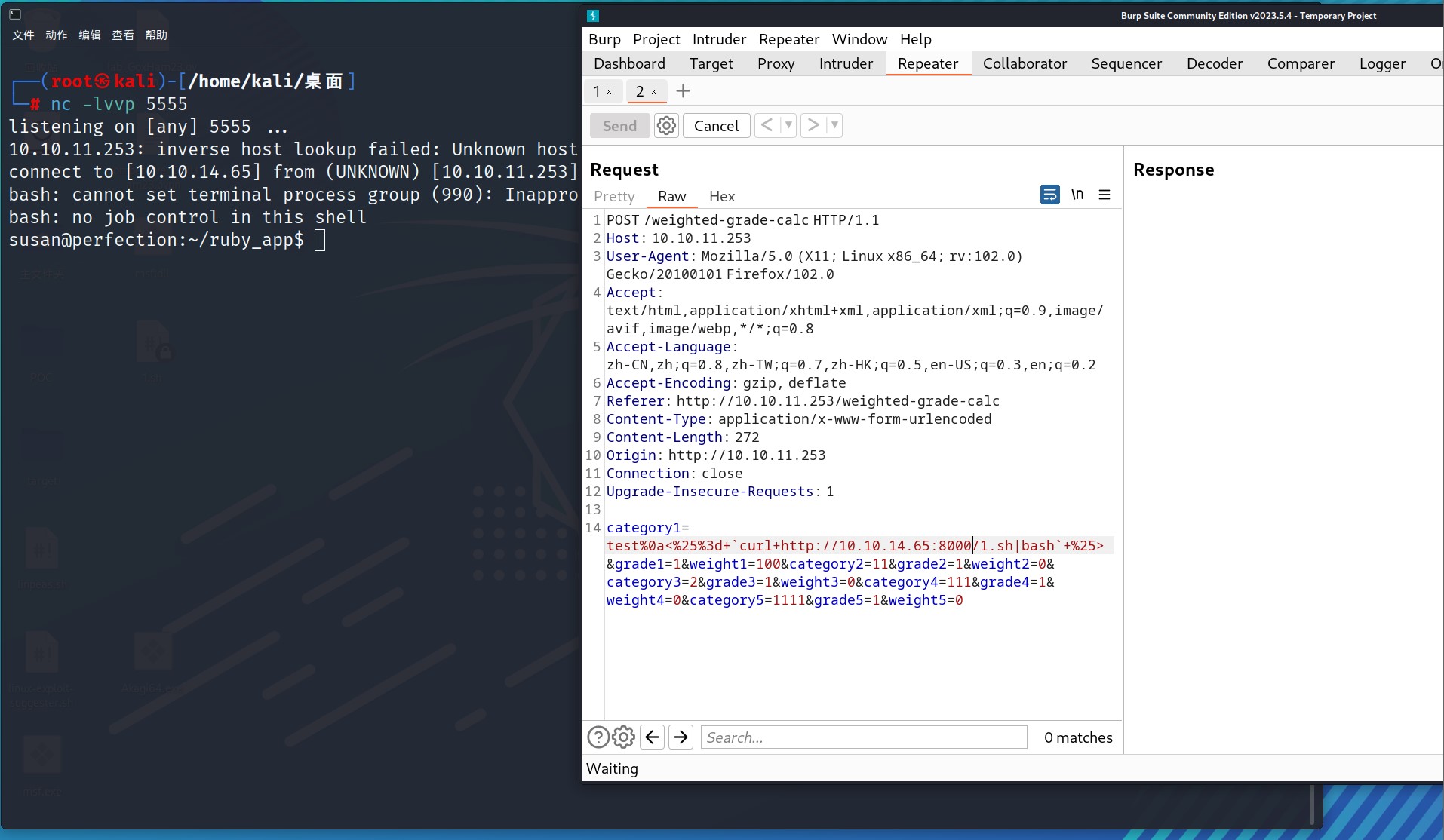Click the Connection: close header
The image size is (1444, 840).
point(674,474)
